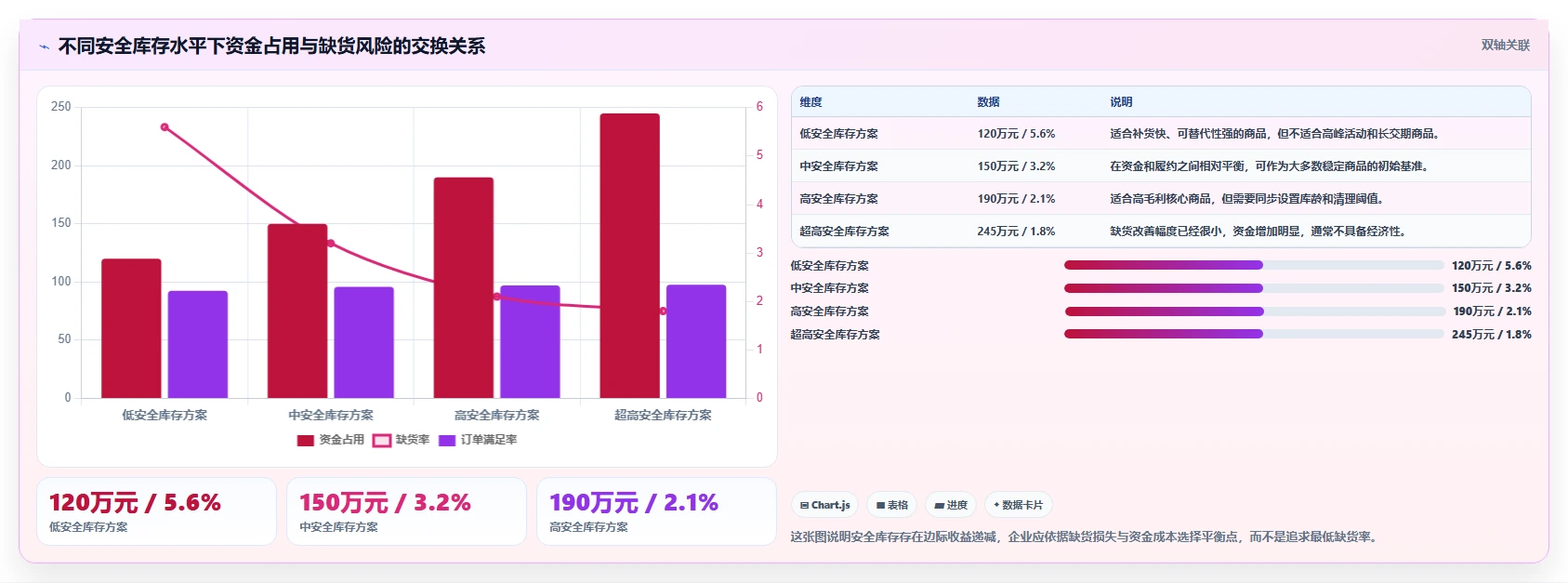Select the 120万元 / 5.6% summary card
Screen dimensions: 1568x583
click(x=156, y=511)
